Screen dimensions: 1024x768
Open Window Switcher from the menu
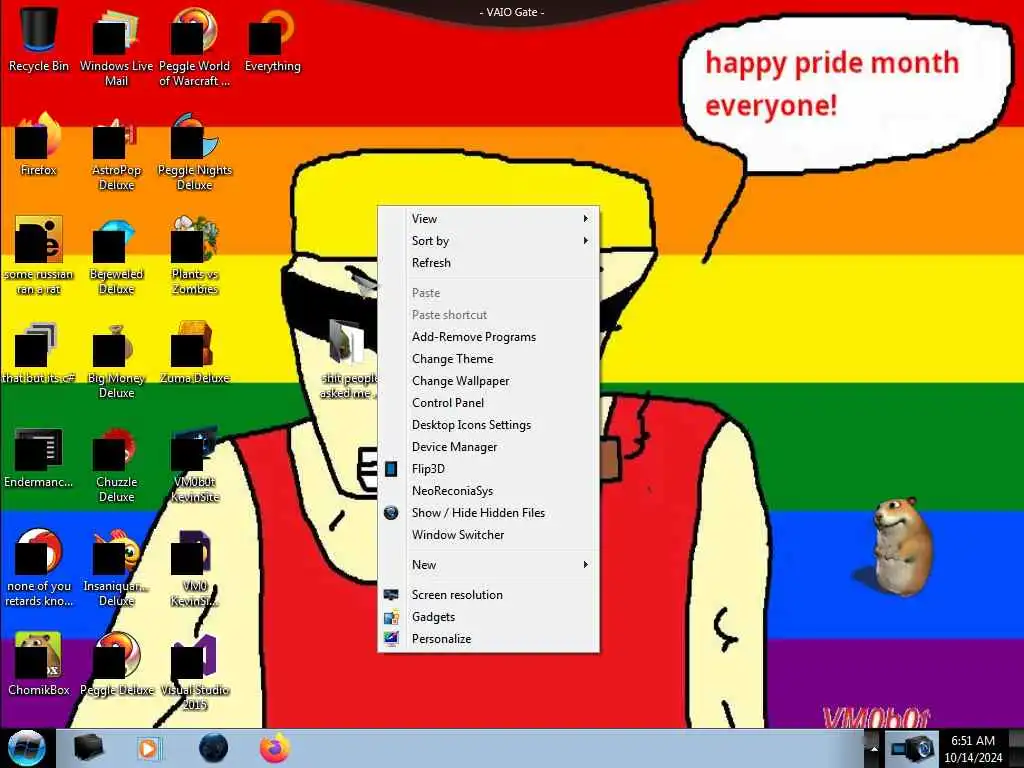(x=488, y=535)
